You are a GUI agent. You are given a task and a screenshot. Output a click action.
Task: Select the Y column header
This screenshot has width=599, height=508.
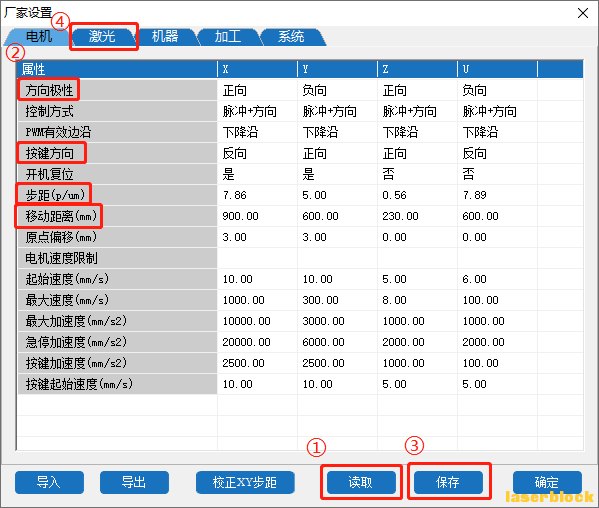pyautogui.click(x=337, y=69)
